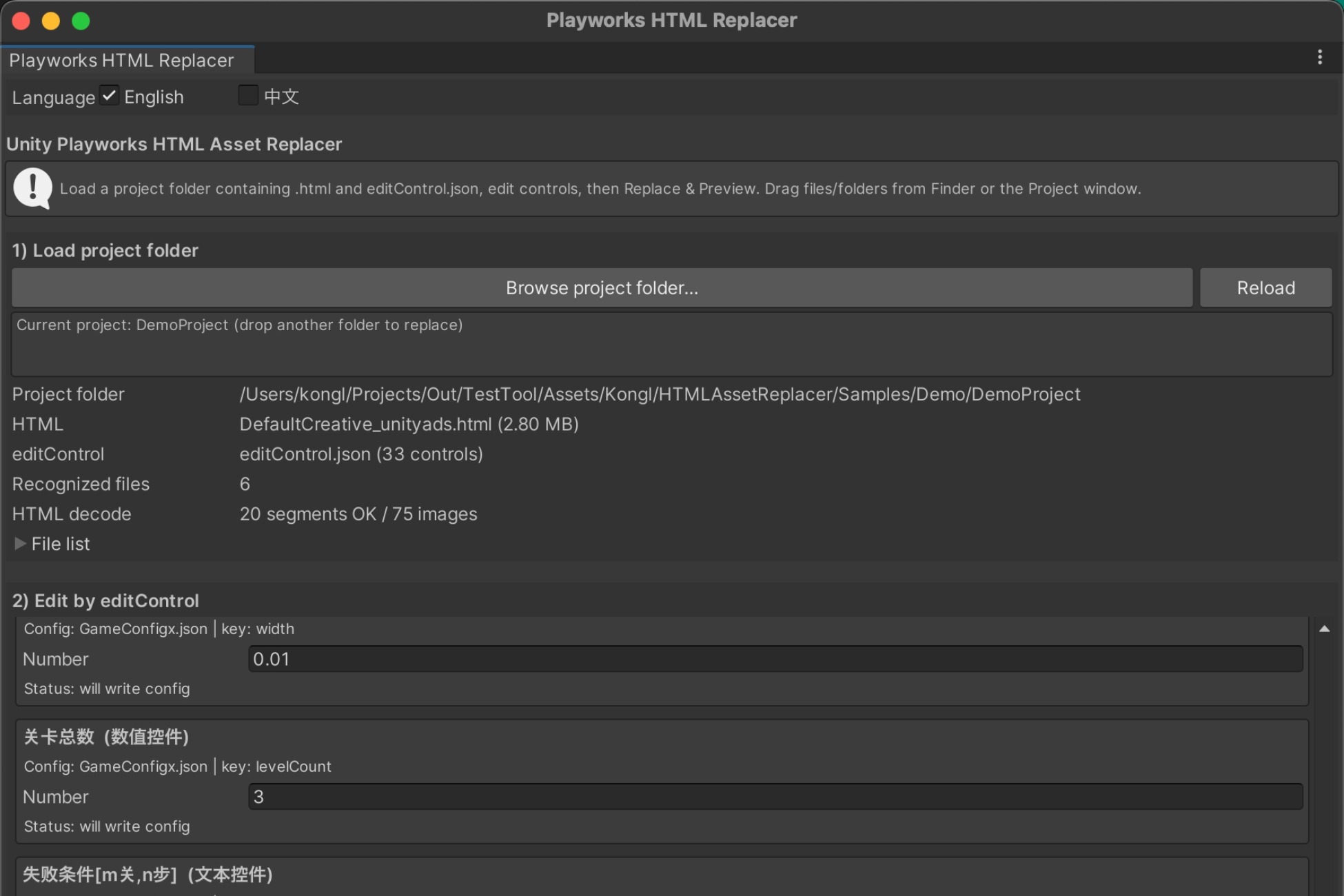
Task: Enable the English language checkbox
Action: click(x=109, y=96)
